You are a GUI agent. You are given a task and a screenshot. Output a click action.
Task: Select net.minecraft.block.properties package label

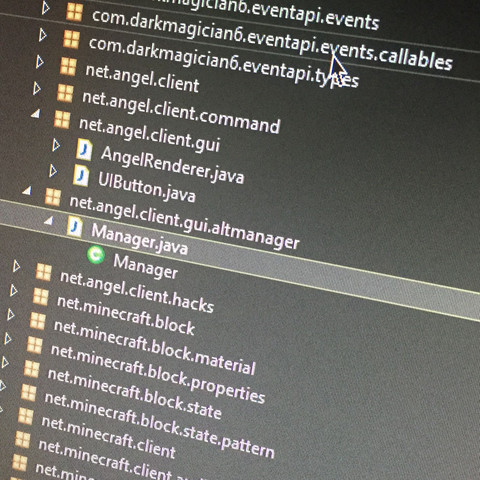pyautogui.click(x=158, y=373)
